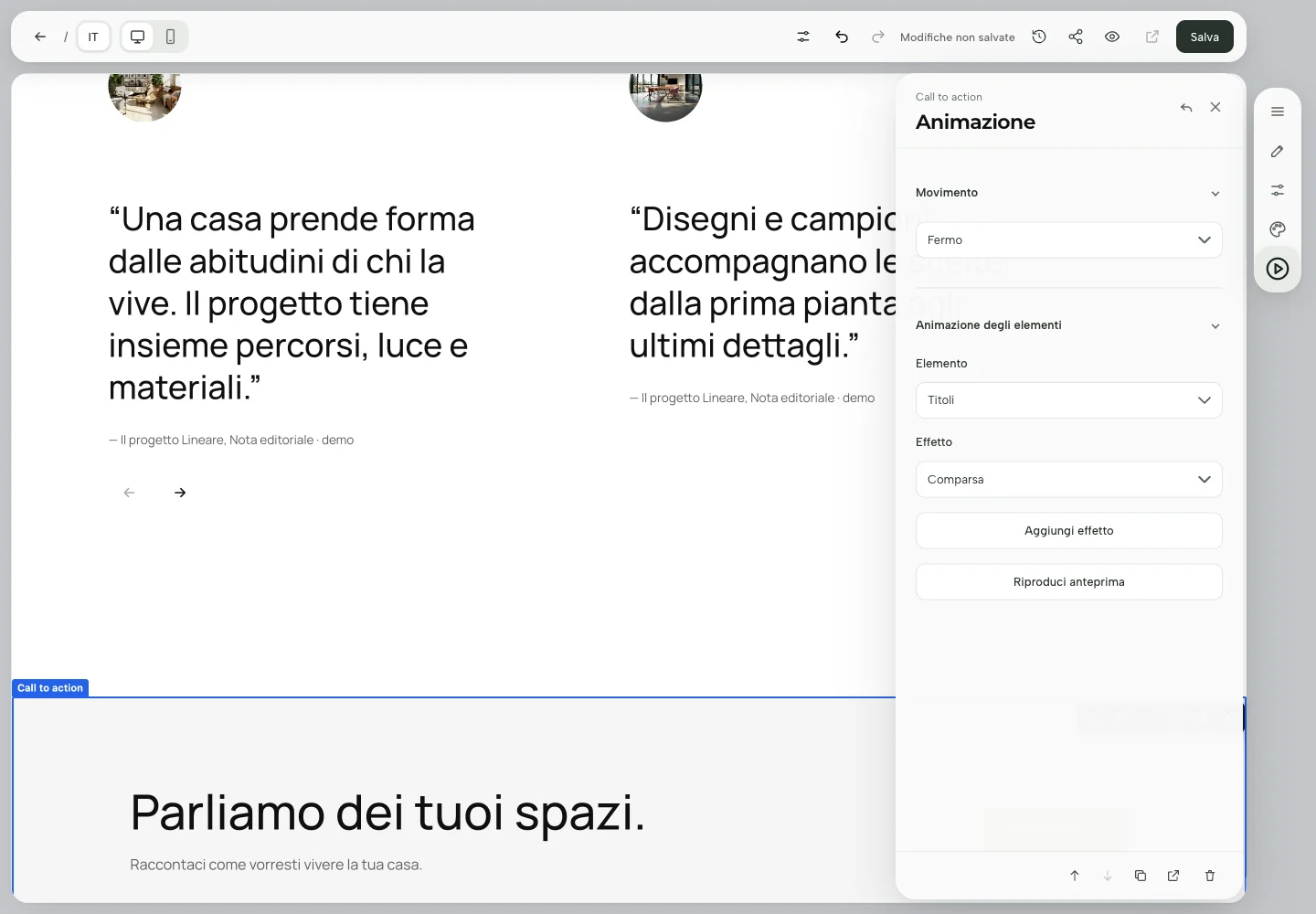Go to the previous testimonial slide

129,493
